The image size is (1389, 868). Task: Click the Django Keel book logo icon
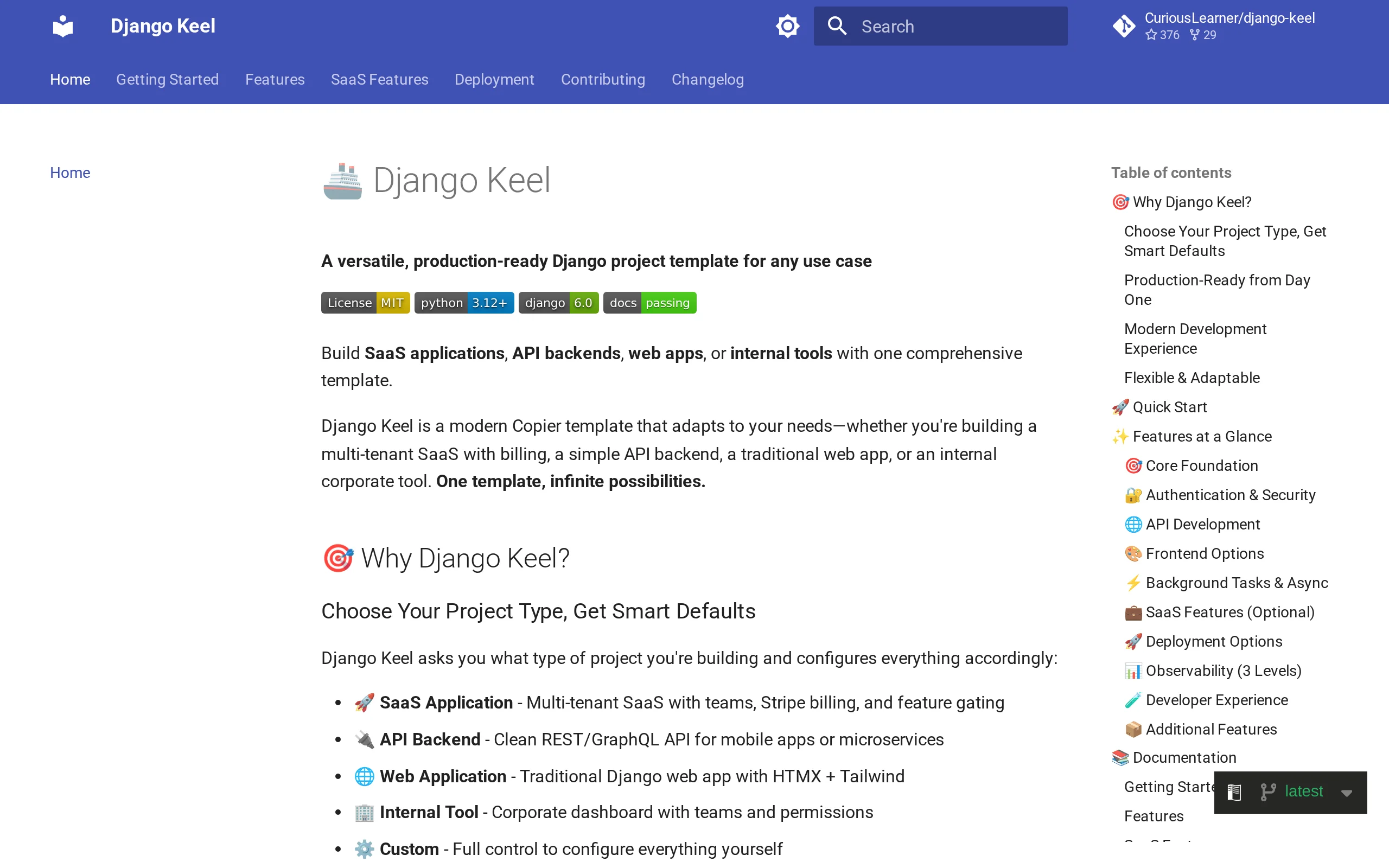click(62, 26)
